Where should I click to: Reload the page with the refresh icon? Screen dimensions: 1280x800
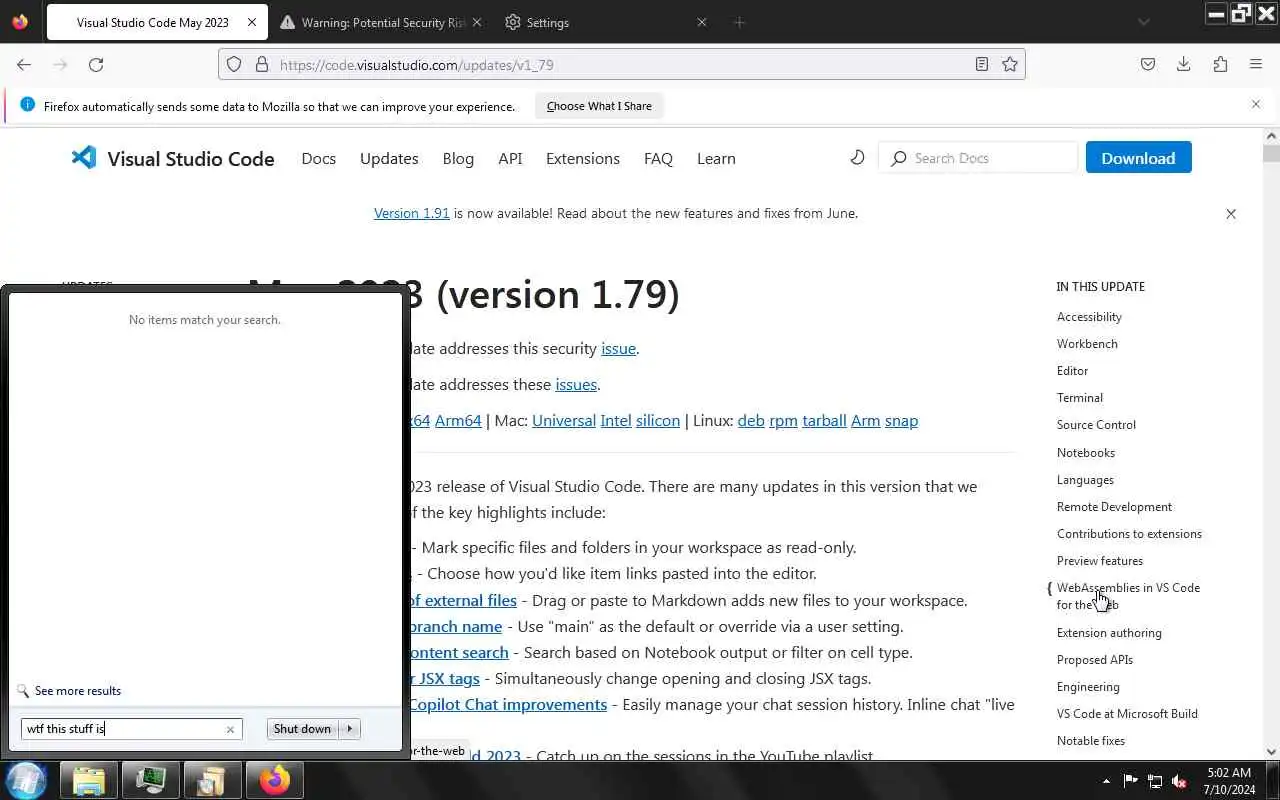96,64
